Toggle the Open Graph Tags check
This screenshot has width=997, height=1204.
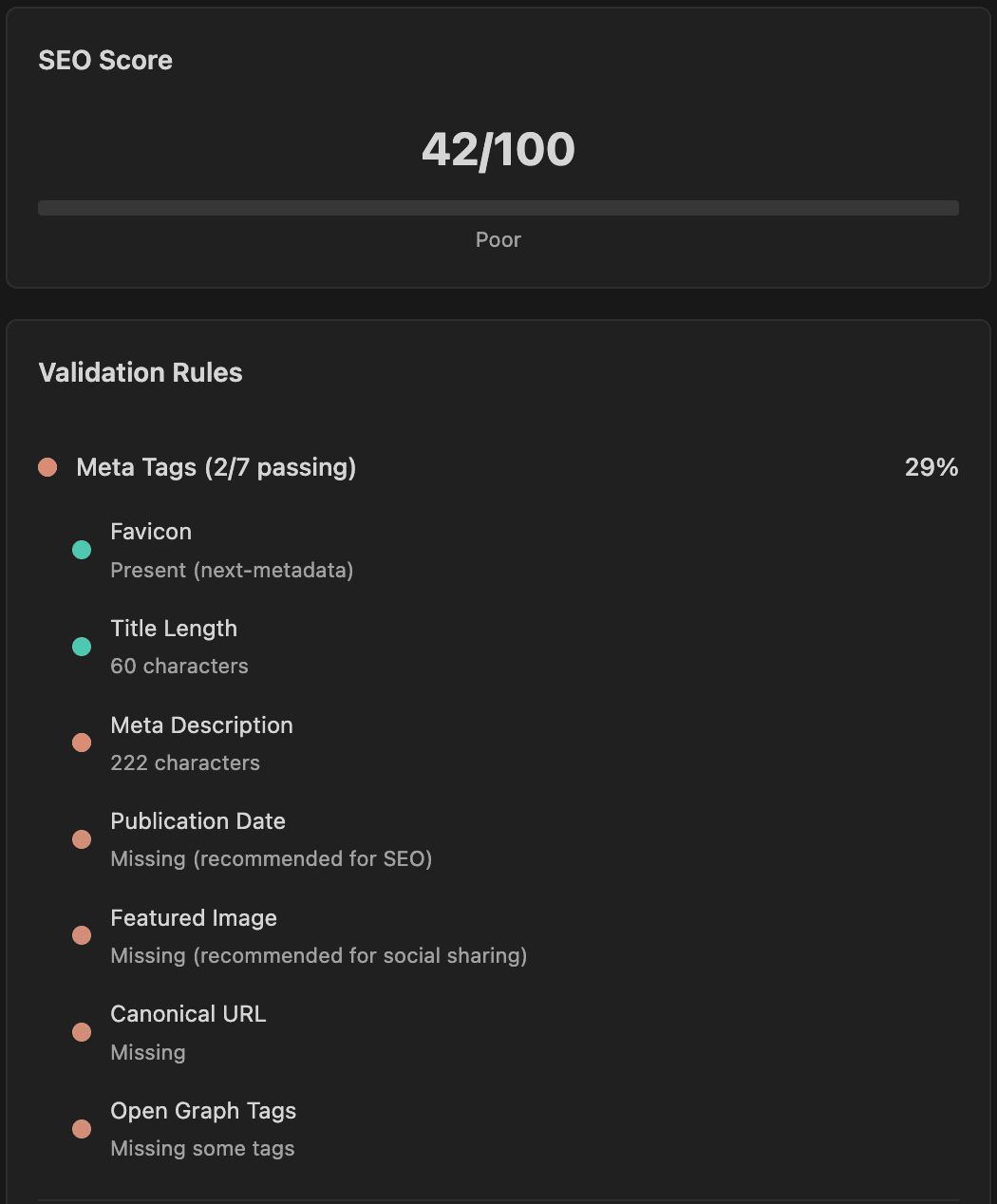tap(203, 1111)
